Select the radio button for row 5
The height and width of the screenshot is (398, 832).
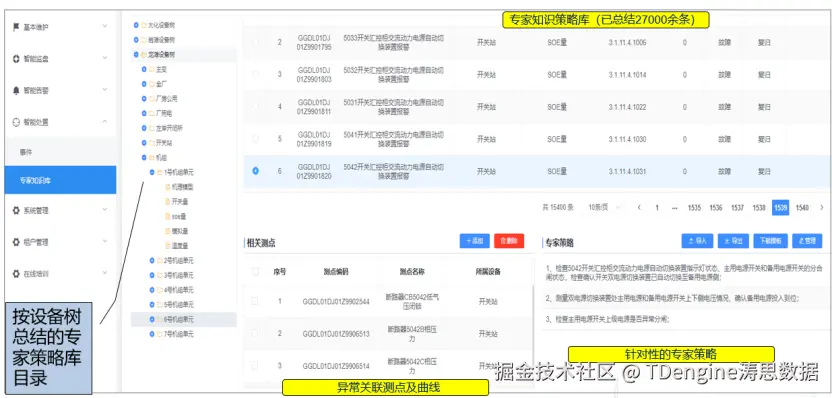click(256, 139)
